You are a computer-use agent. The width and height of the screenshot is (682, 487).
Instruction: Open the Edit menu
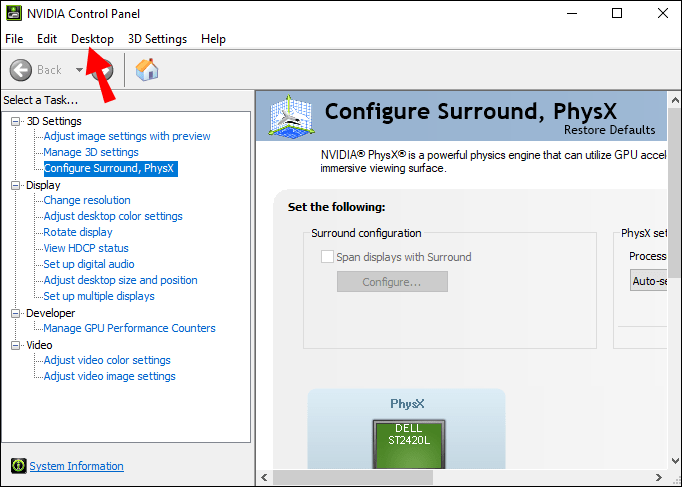[x=47, y=39]
